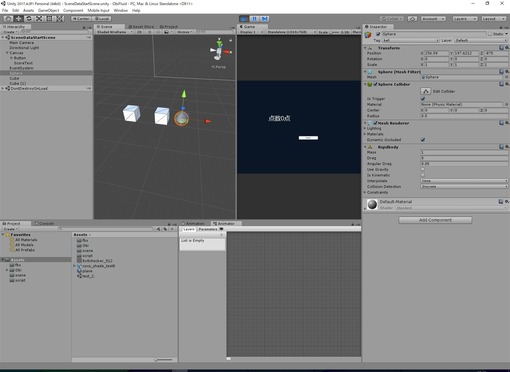Toggle the Static checkbox

(x=490, y=34)
